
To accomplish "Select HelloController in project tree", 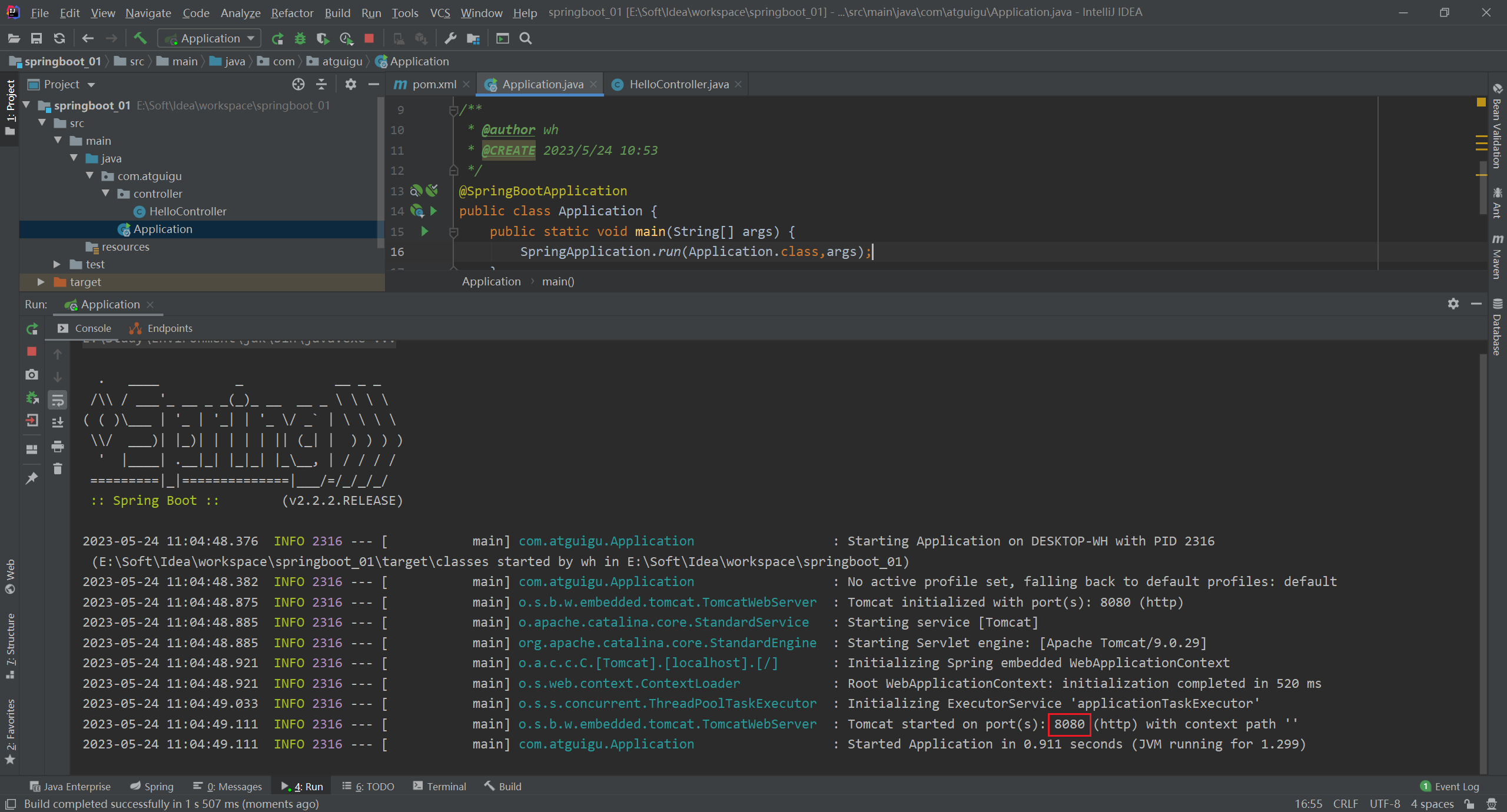I will click(187, 211).
